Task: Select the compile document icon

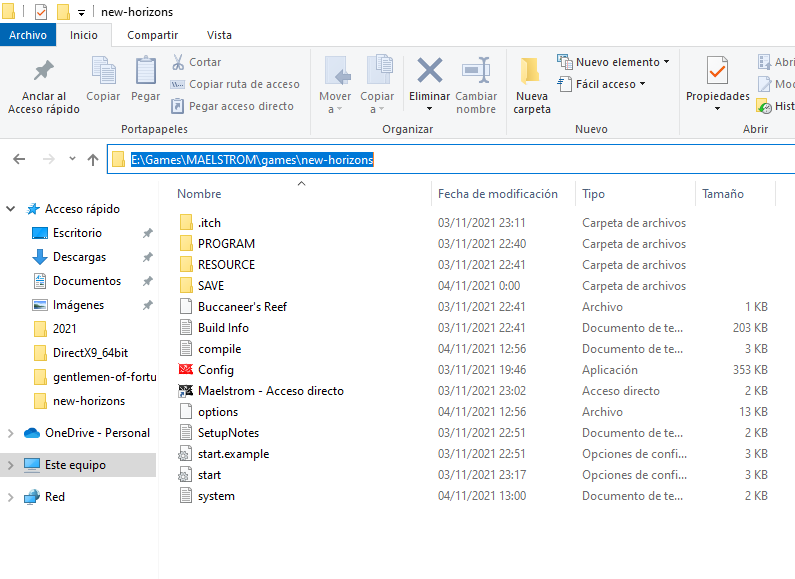Action: [186, 348]
